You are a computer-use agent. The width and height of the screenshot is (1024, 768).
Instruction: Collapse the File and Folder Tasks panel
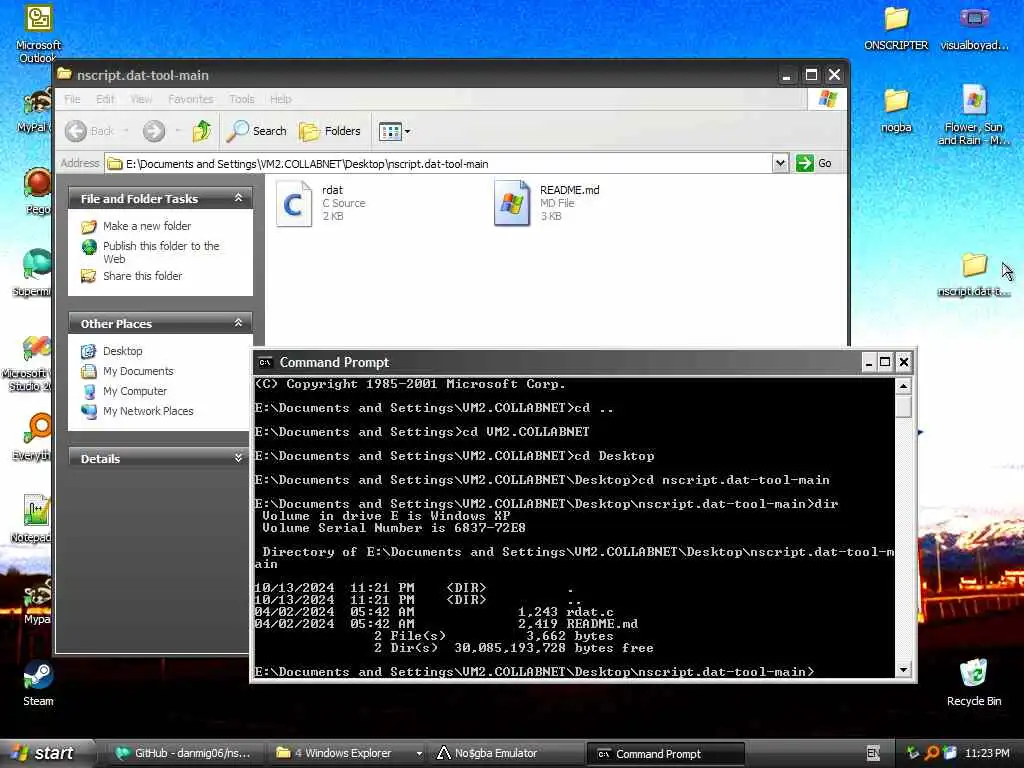pyautogui.click(x=238, y=198)
